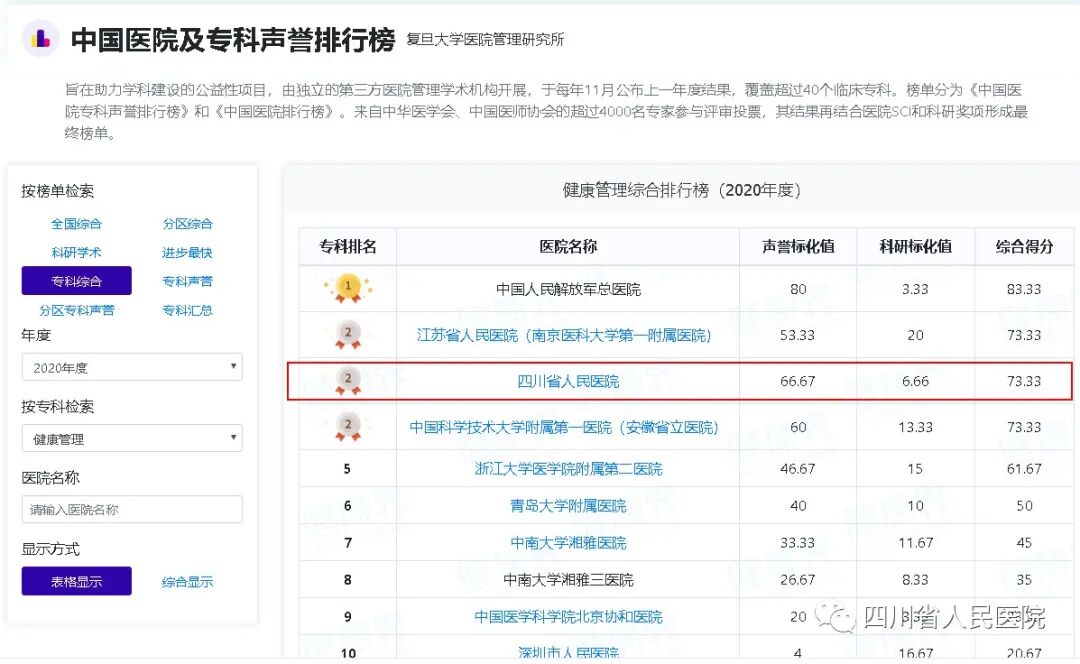Click the silver medal badge in the 四川省人民医院 row
Viewport: 1080px width, 664px height.
pyautogui.click(x=348, y=381)
